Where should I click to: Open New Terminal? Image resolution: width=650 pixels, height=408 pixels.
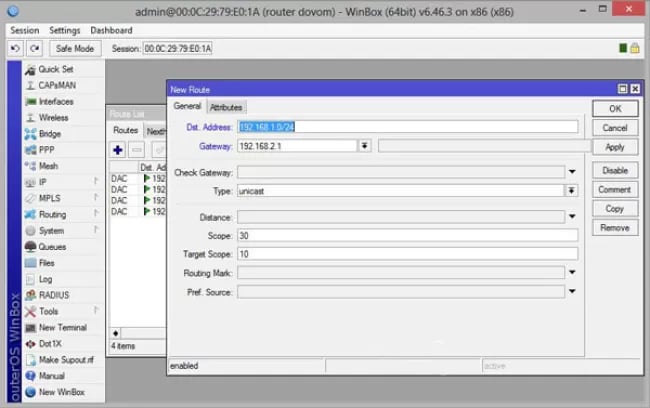coord(63,328)
